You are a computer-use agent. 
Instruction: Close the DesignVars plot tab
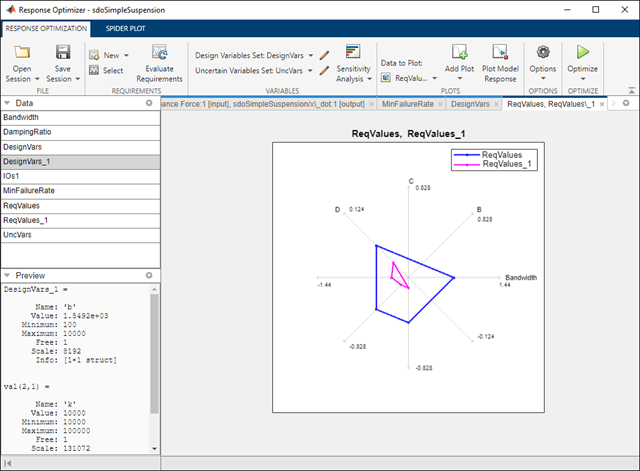tap(496, 104)
